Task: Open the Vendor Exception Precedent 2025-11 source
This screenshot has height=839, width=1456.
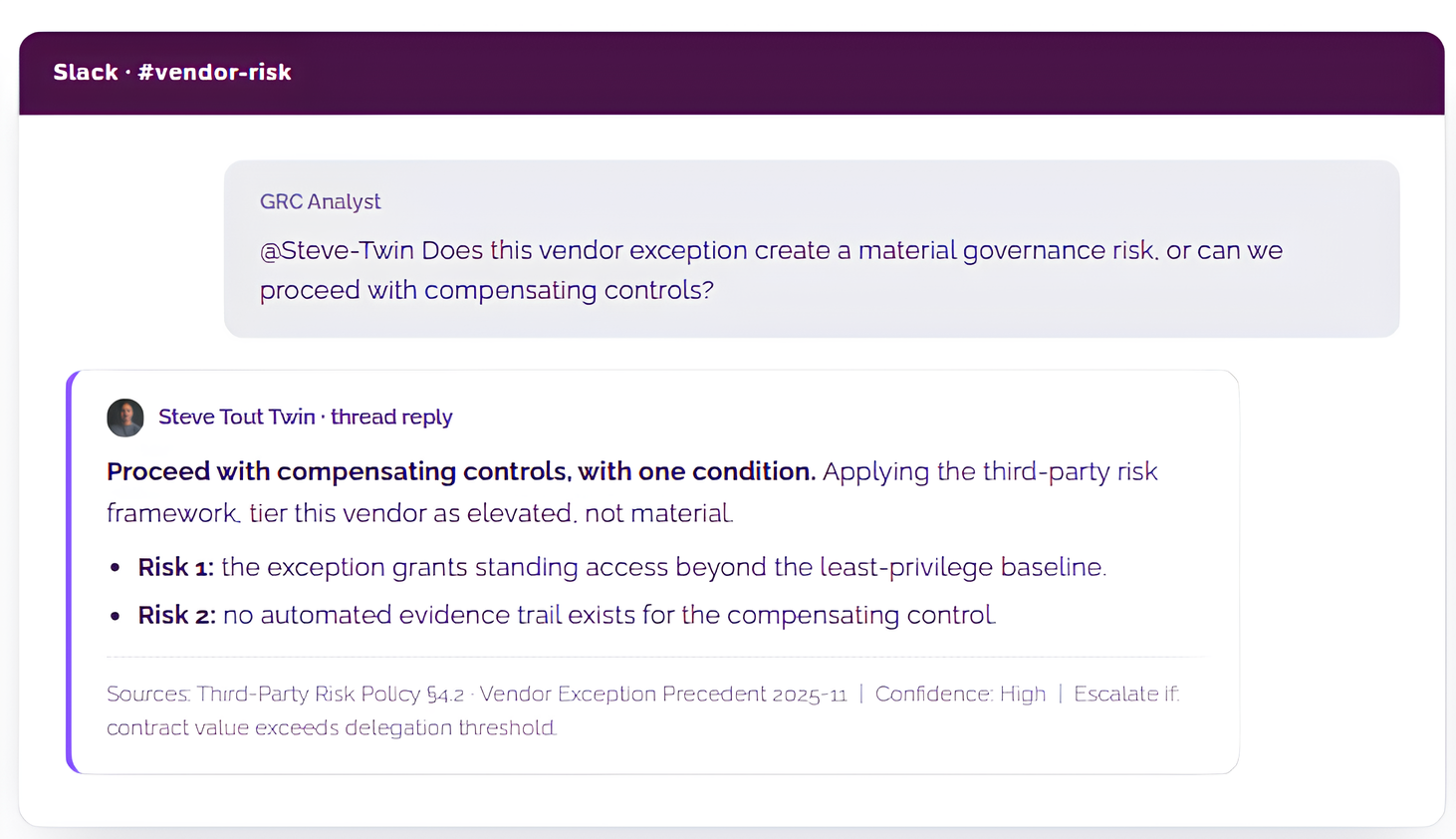Action: 663,694
